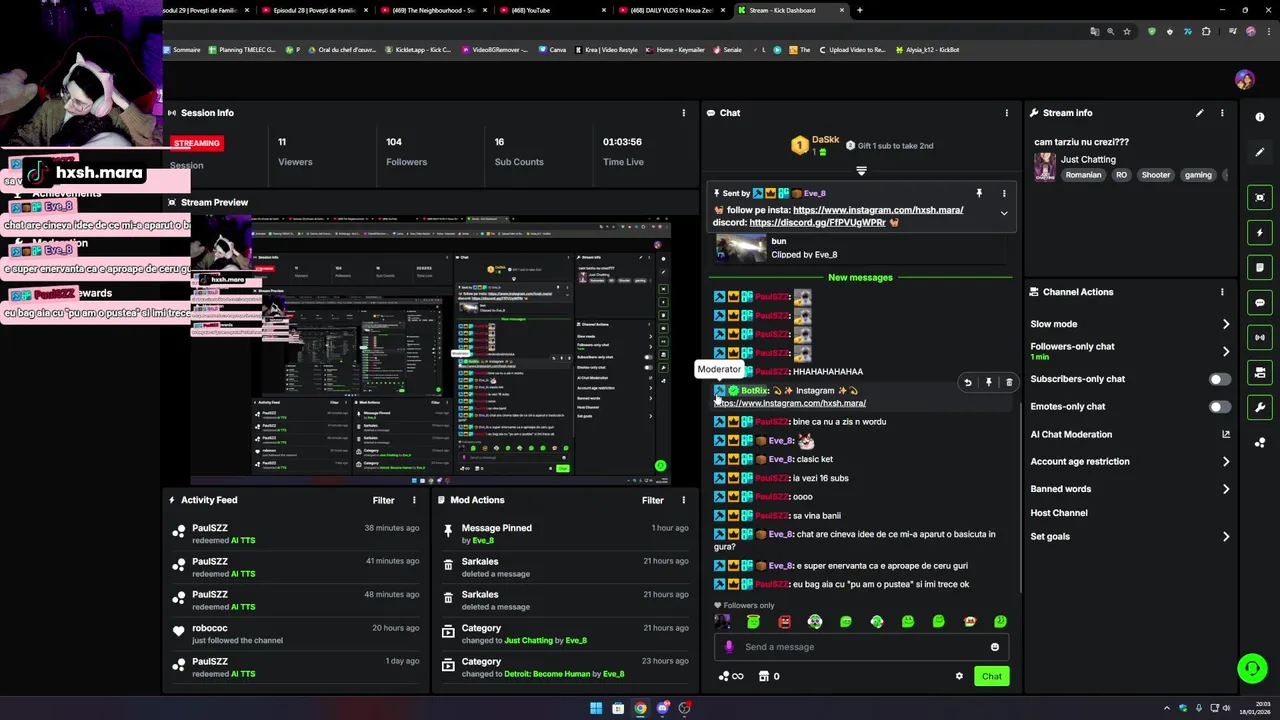This screenshot has height=720, width=1280.
Task: Open Stream info panel three-dot menu
Action: (1222, 113)
